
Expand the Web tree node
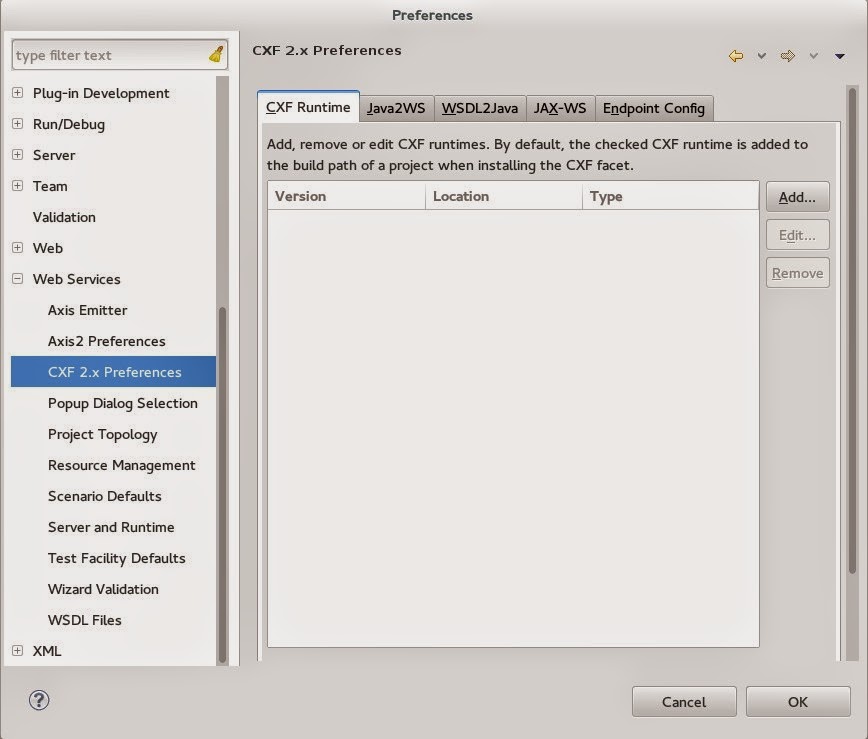[18, 247]
